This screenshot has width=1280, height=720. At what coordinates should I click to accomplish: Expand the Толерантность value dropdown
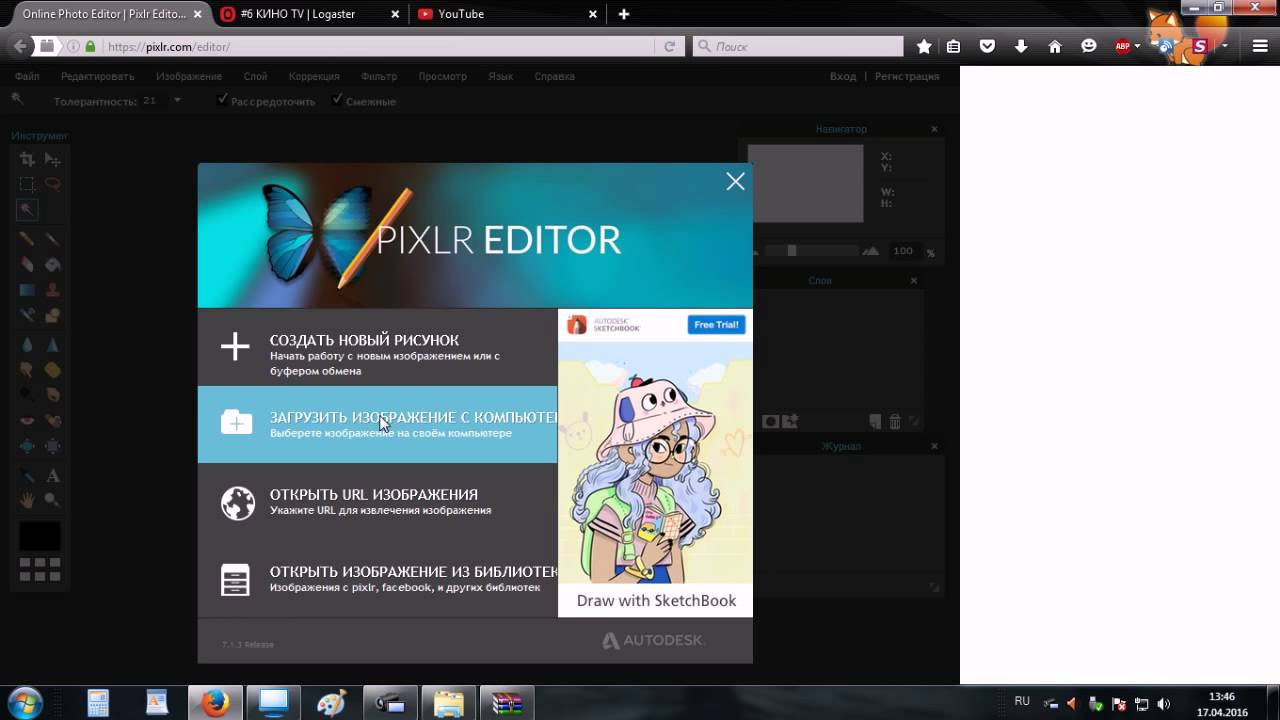click(177, 100)
